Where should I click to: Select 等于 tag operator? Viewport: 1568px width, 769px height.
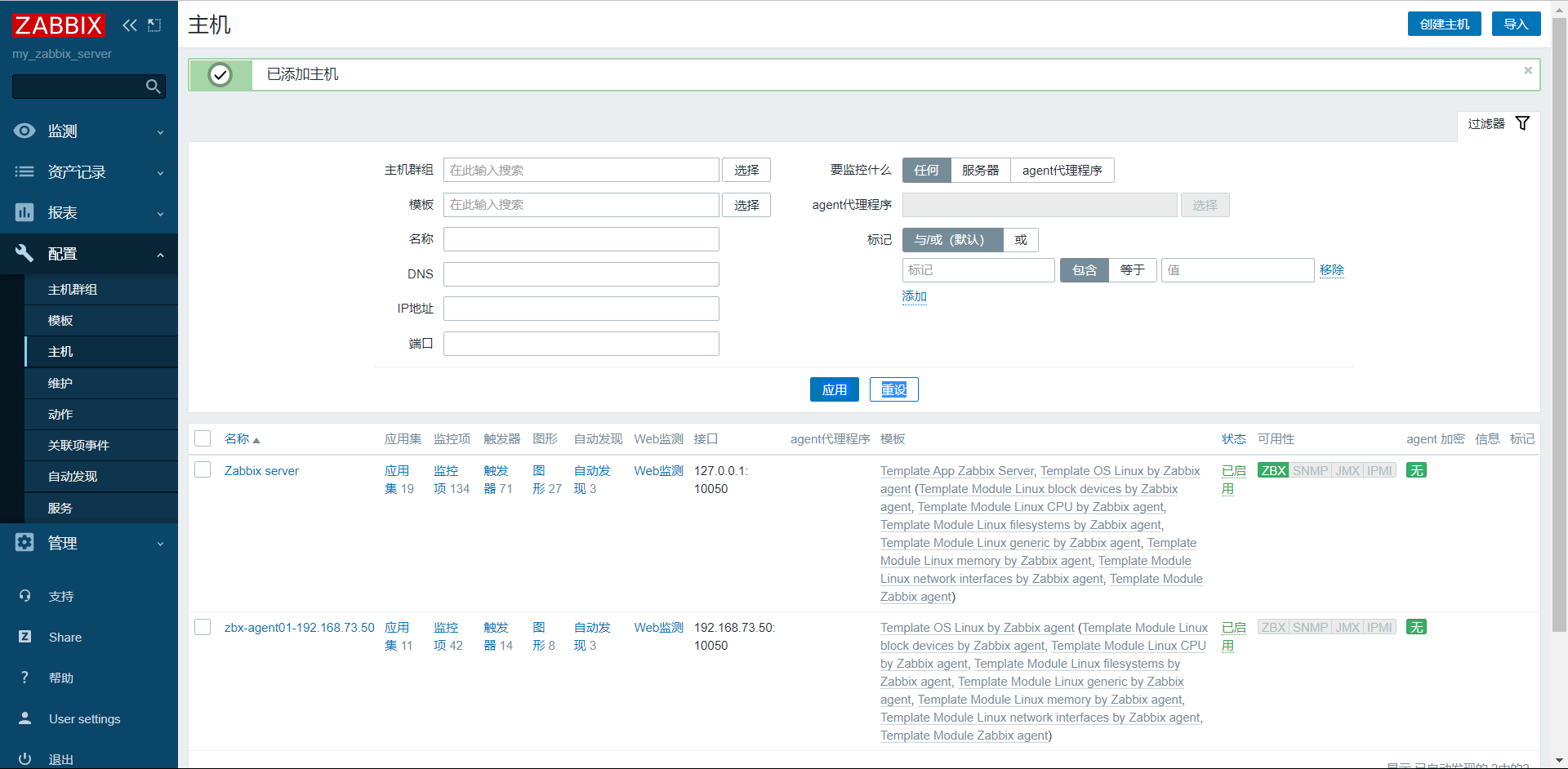coord(1132,270)
